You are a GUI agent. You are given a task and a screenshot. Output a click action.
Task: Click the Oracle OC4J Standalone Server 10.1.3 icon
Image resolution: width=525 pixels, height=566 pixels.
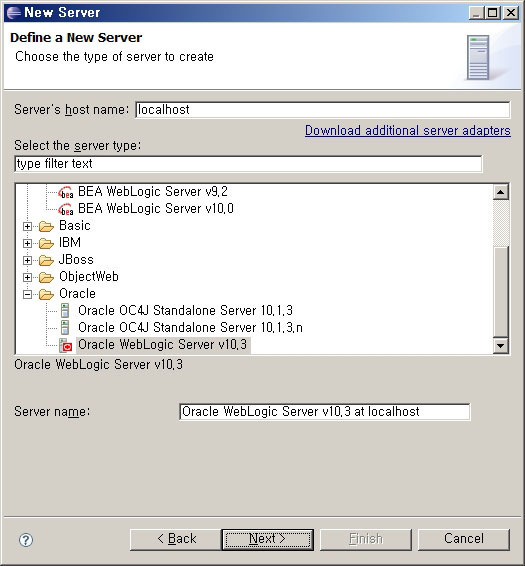(x=65, y=310)
